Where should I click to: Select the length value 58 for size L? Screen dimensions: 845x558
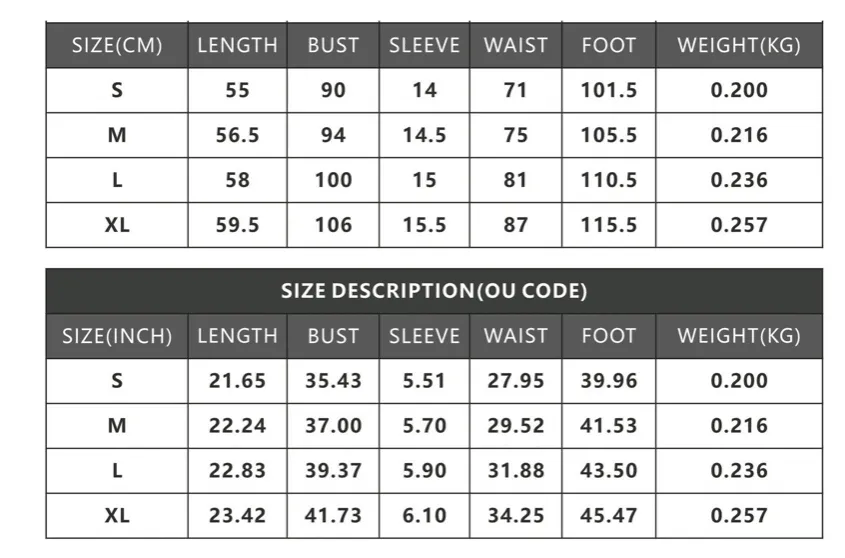click(237, 180)
